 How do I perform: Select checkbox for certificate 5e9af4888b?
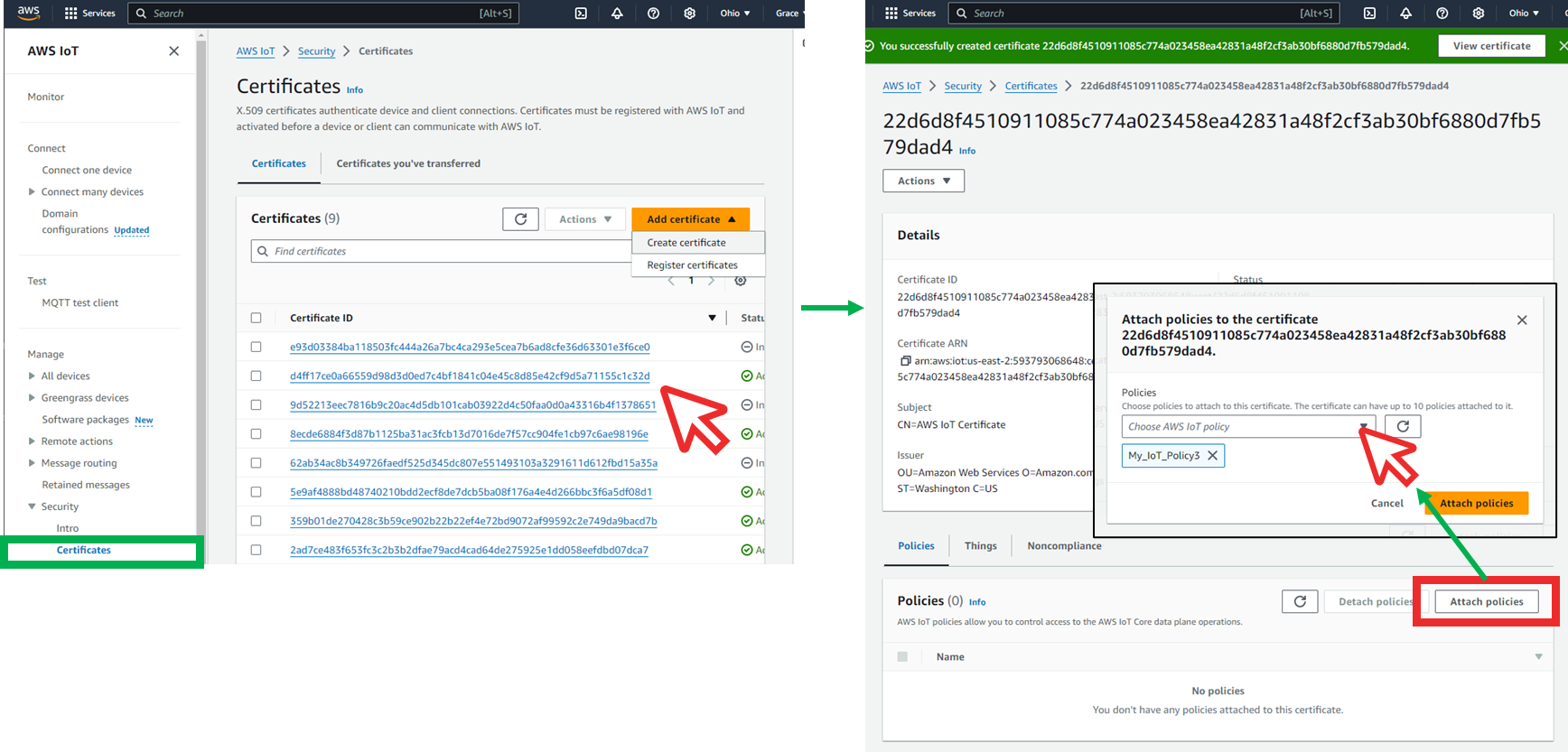[256, 492]
